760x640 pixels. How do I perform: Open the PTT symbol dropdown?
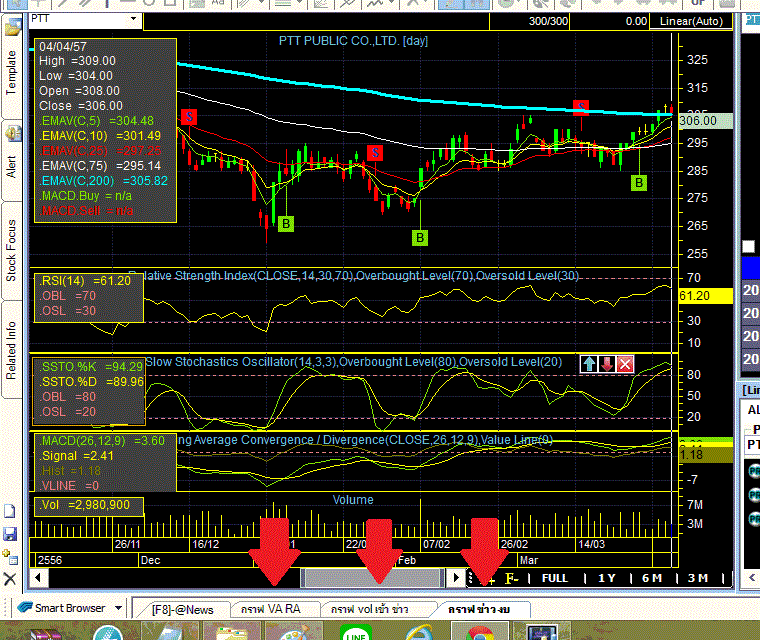click(133, 19)
